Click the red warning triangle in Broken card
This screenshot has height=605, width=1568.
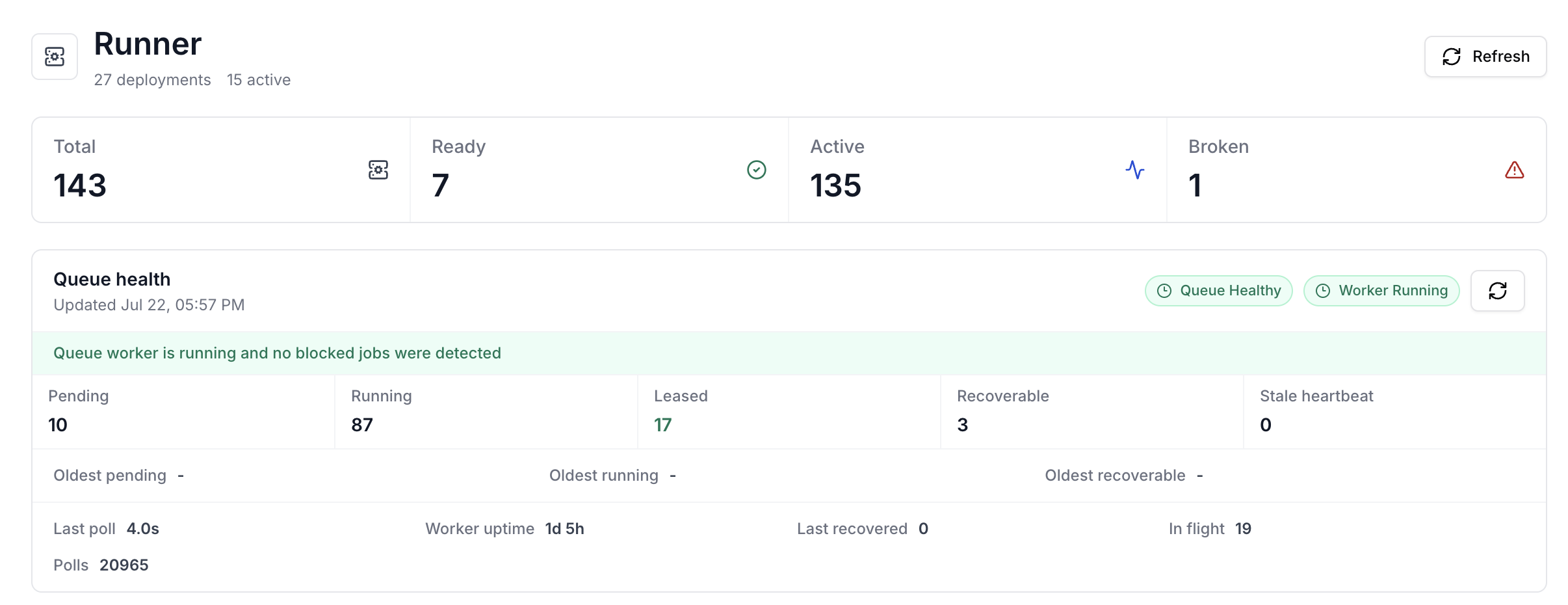(1515, 170)
